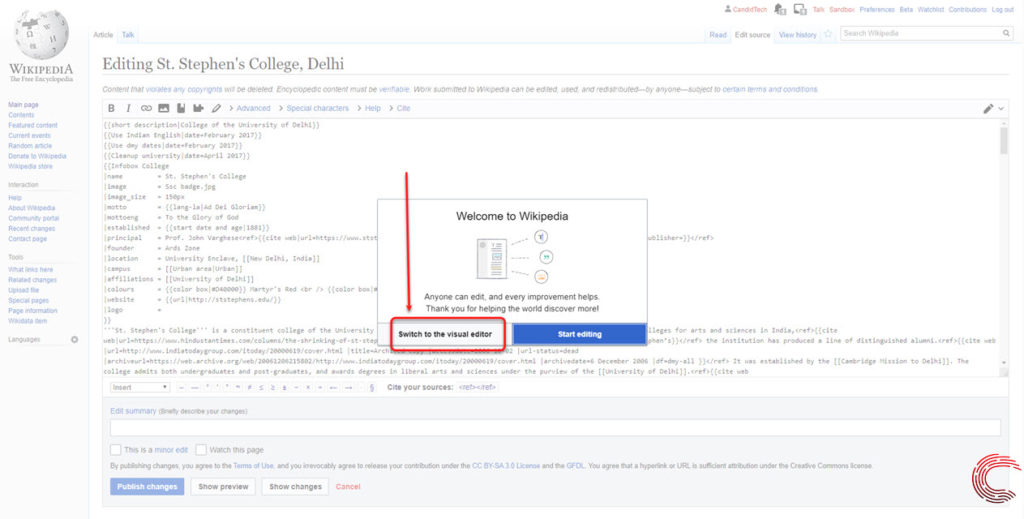The width and height of the screenshot is (1024, 519).
Task: Insert the plus-minus ± character
Action: tap(284, 387)
